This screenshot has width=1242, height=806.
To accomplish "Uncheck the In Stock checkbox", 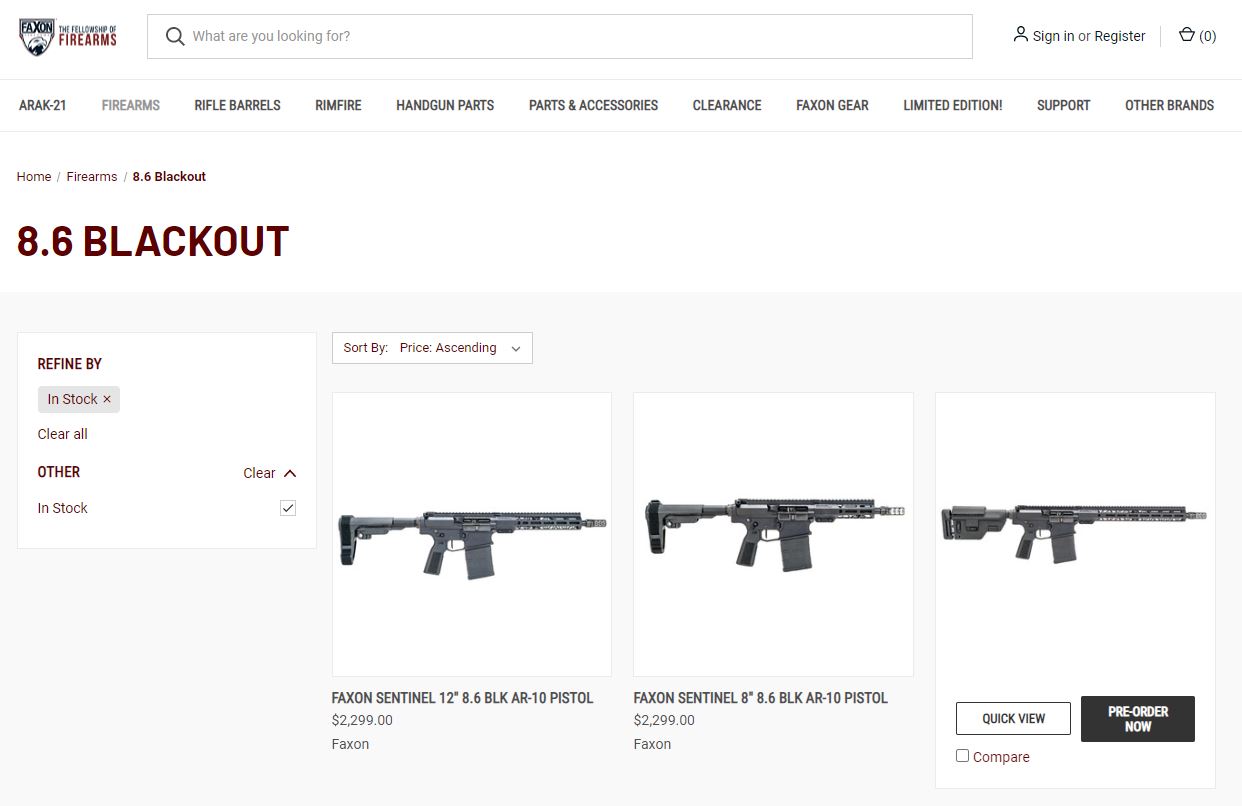I will tap(288, 508).
